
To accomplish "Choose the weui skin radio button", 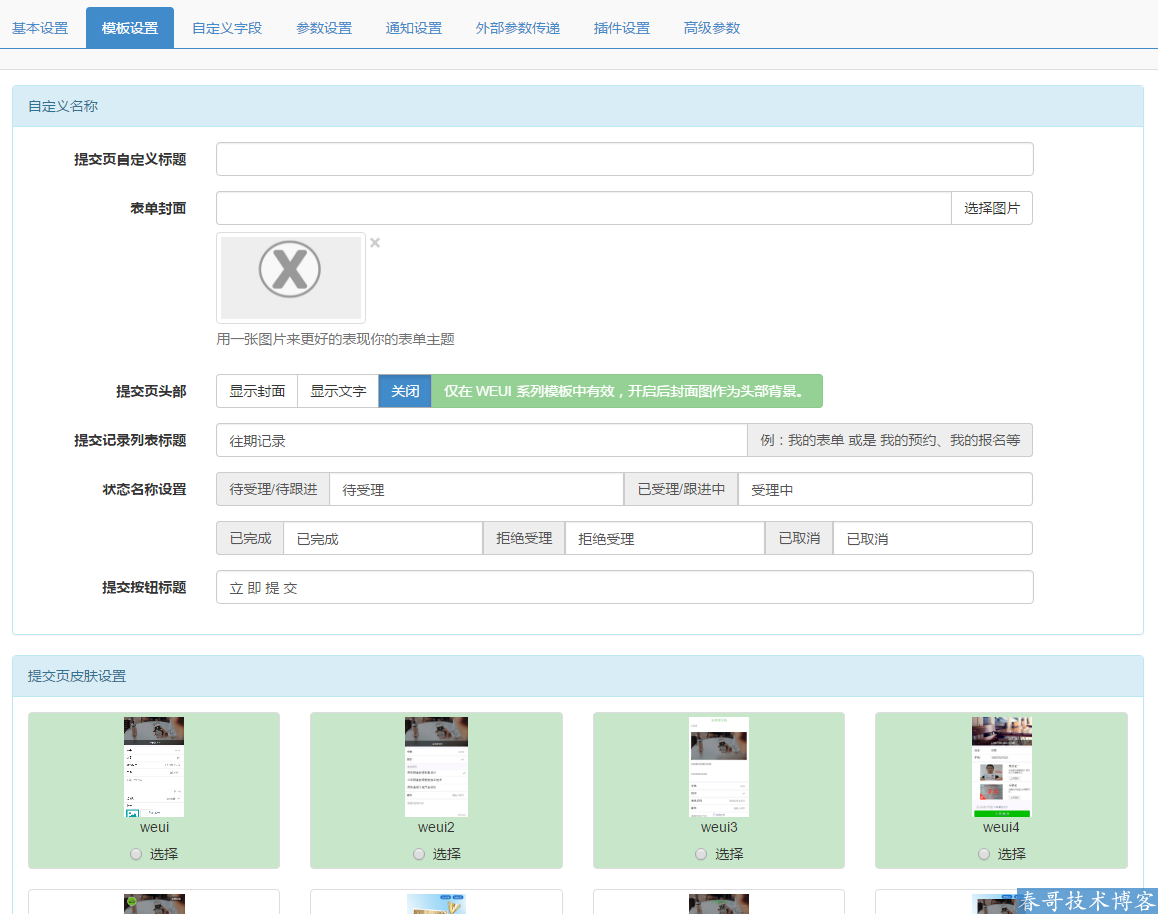I will pyautogui.click(x=136, y=854).
